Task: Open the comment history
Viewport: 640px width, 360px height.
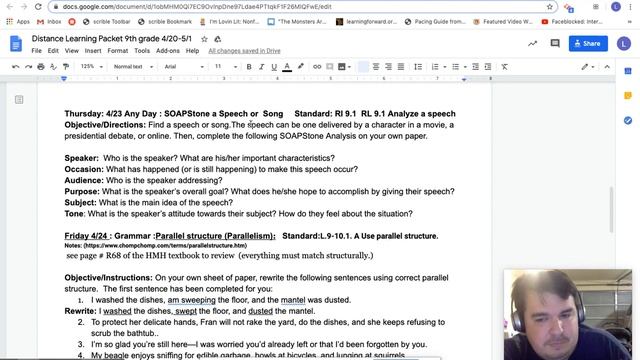Action: (x=555, y=43)
